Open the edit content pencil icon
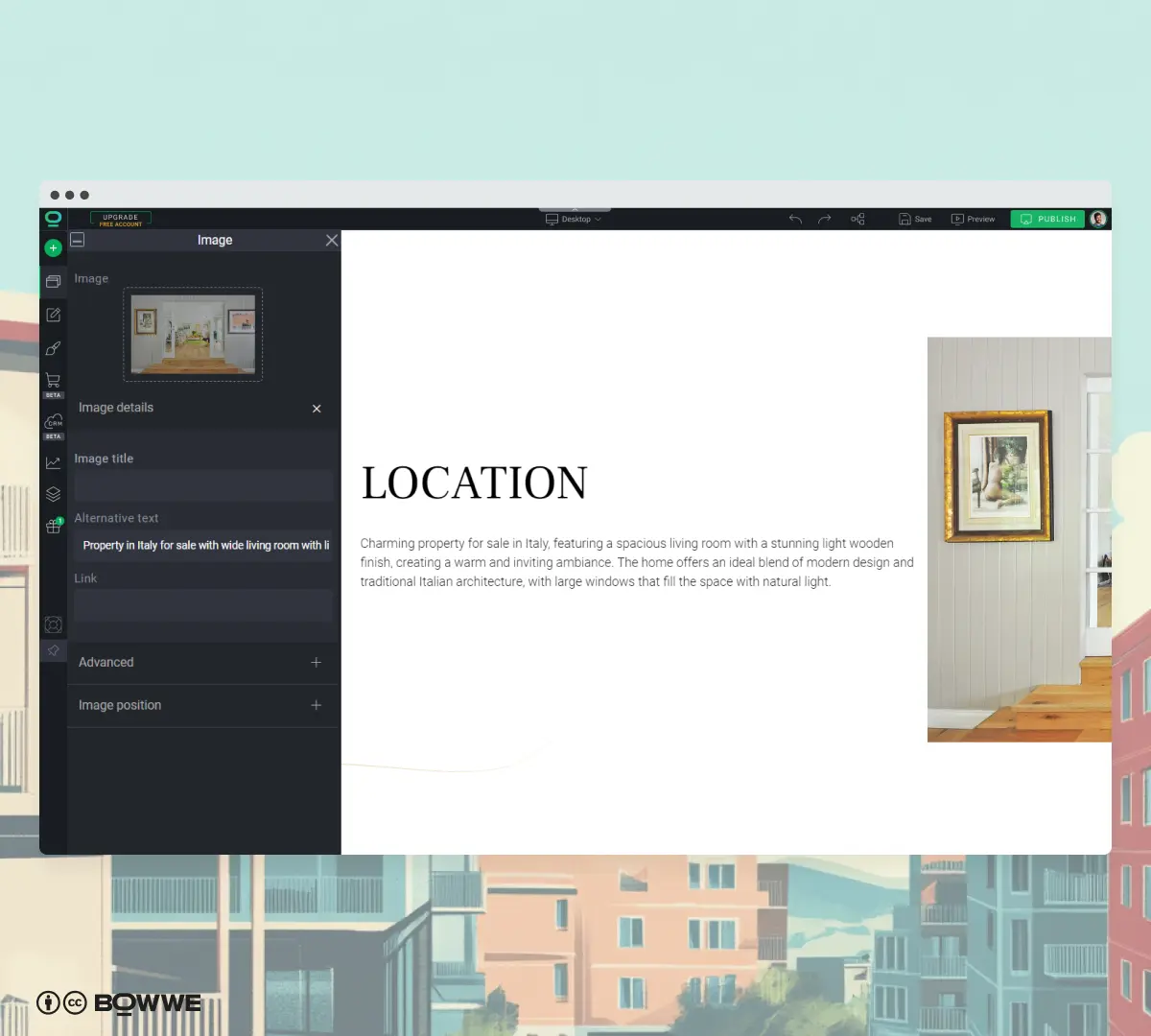This screenshot has width=1151, height=1036. [53, 315]
